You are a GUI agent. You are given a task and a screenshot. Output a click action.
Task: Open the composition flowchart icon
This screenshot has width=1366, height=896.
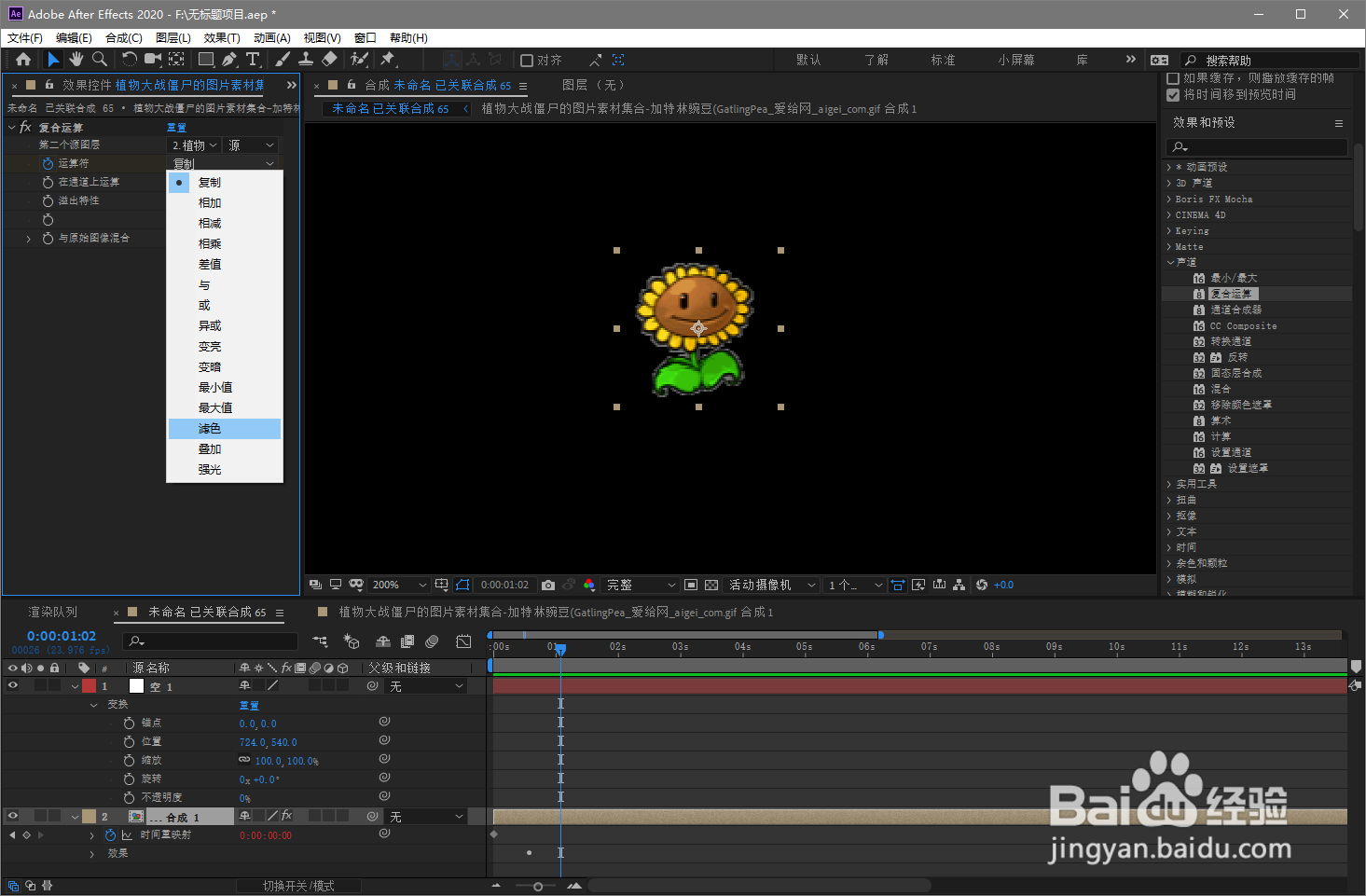tap(959, 585)
